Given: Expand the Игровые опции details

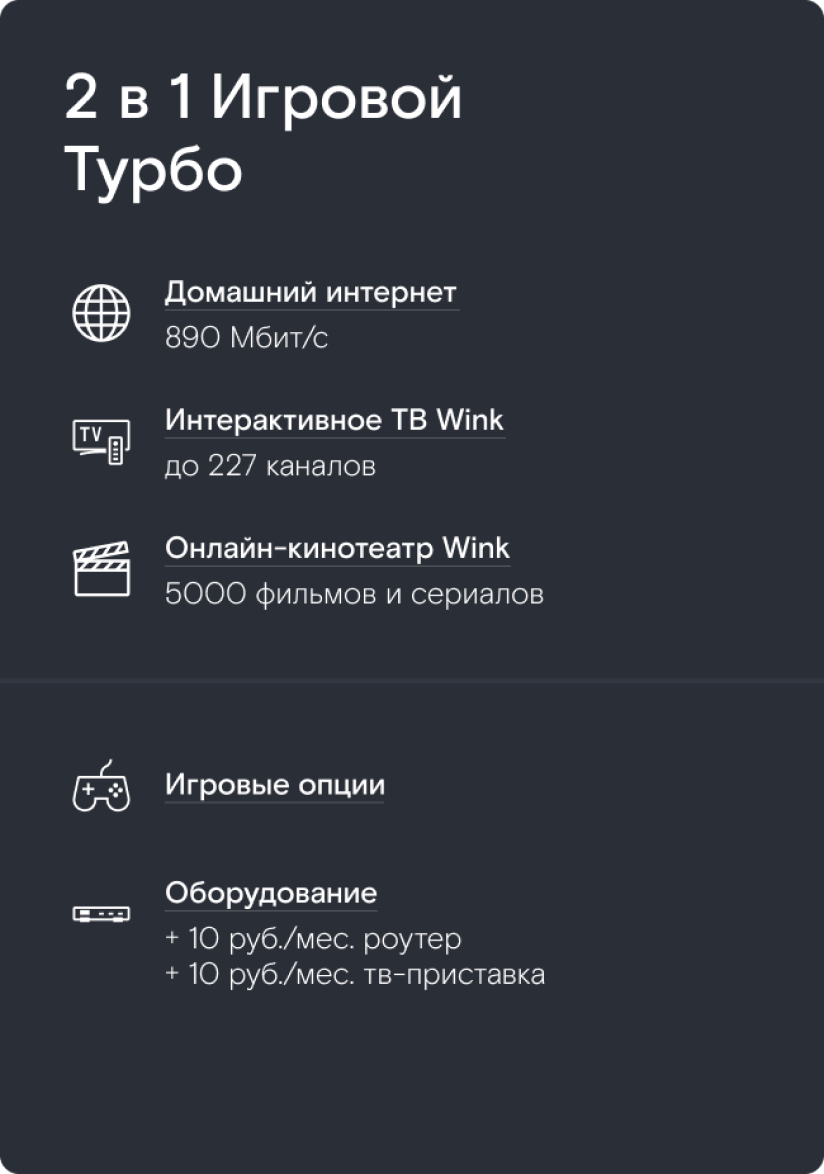Looking at the screenshot, I should coord(274,786).
